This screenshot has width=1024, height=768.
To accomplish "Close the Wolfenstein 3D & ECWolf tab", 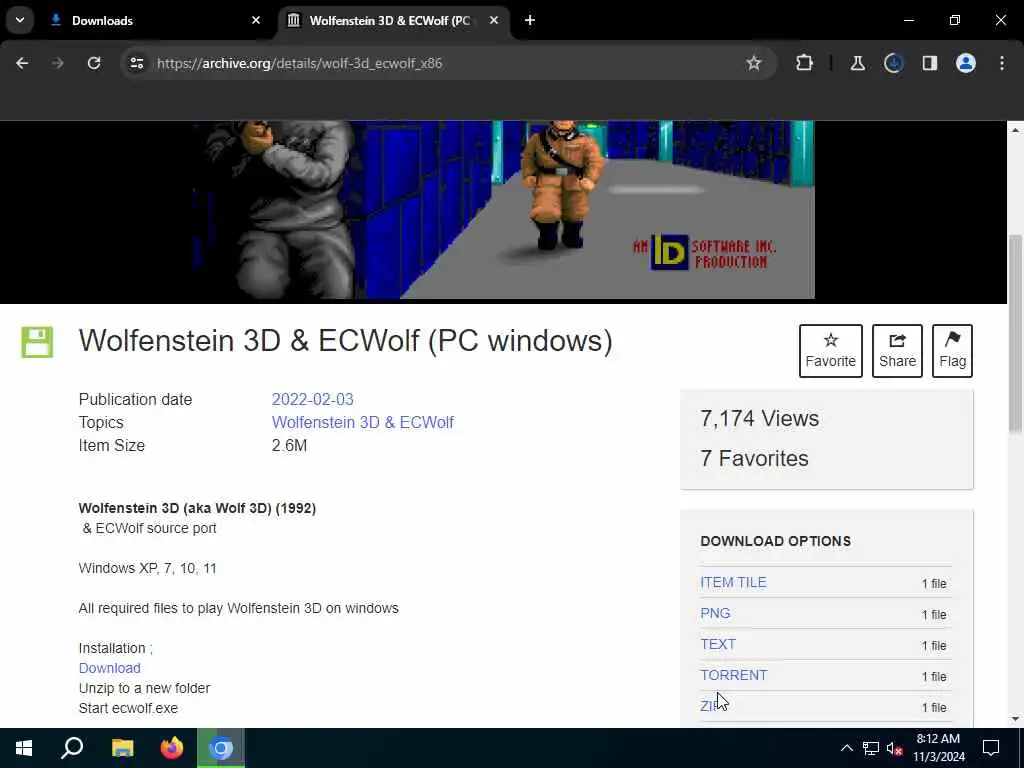I will 494,20.
